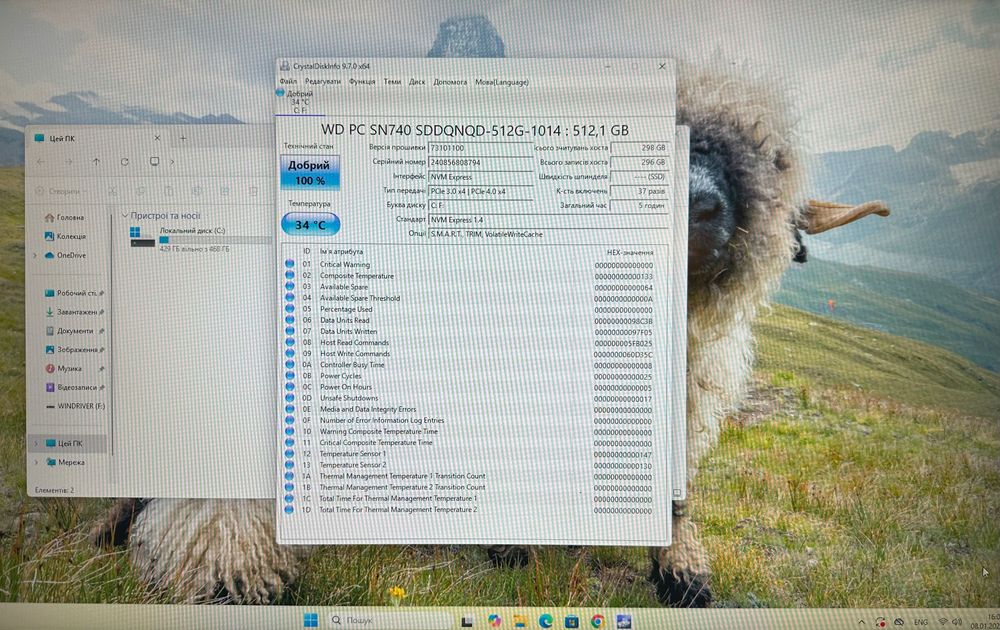
Task: Open the volume tray icon
Action: click(957, 621)
